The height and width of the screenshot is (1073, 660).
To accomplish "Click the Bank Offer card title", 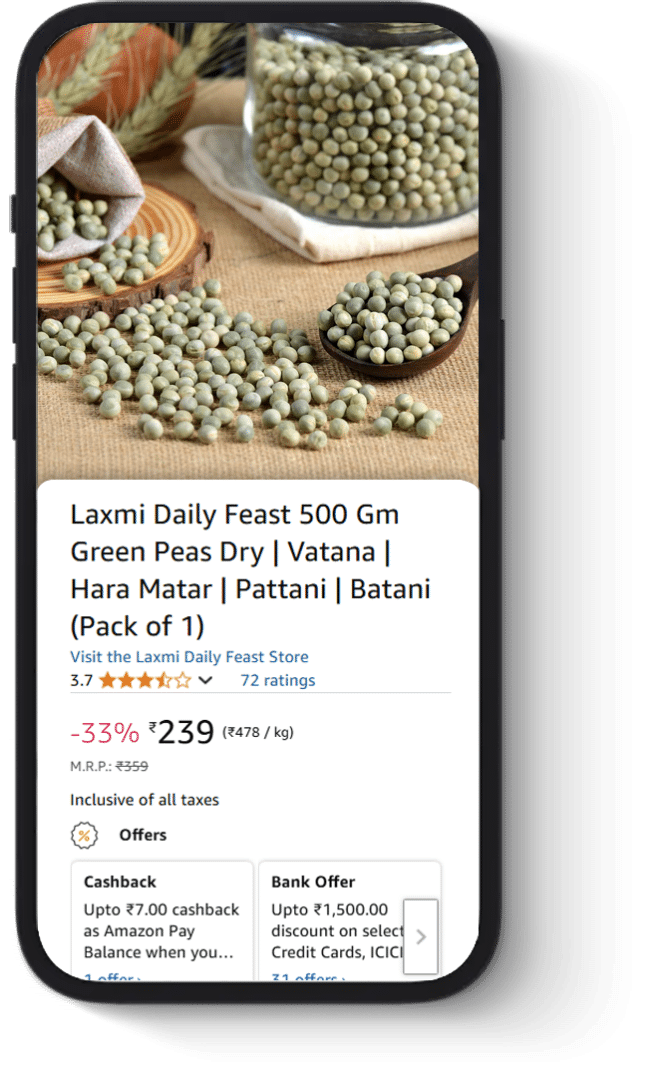I will click(313, 882).
